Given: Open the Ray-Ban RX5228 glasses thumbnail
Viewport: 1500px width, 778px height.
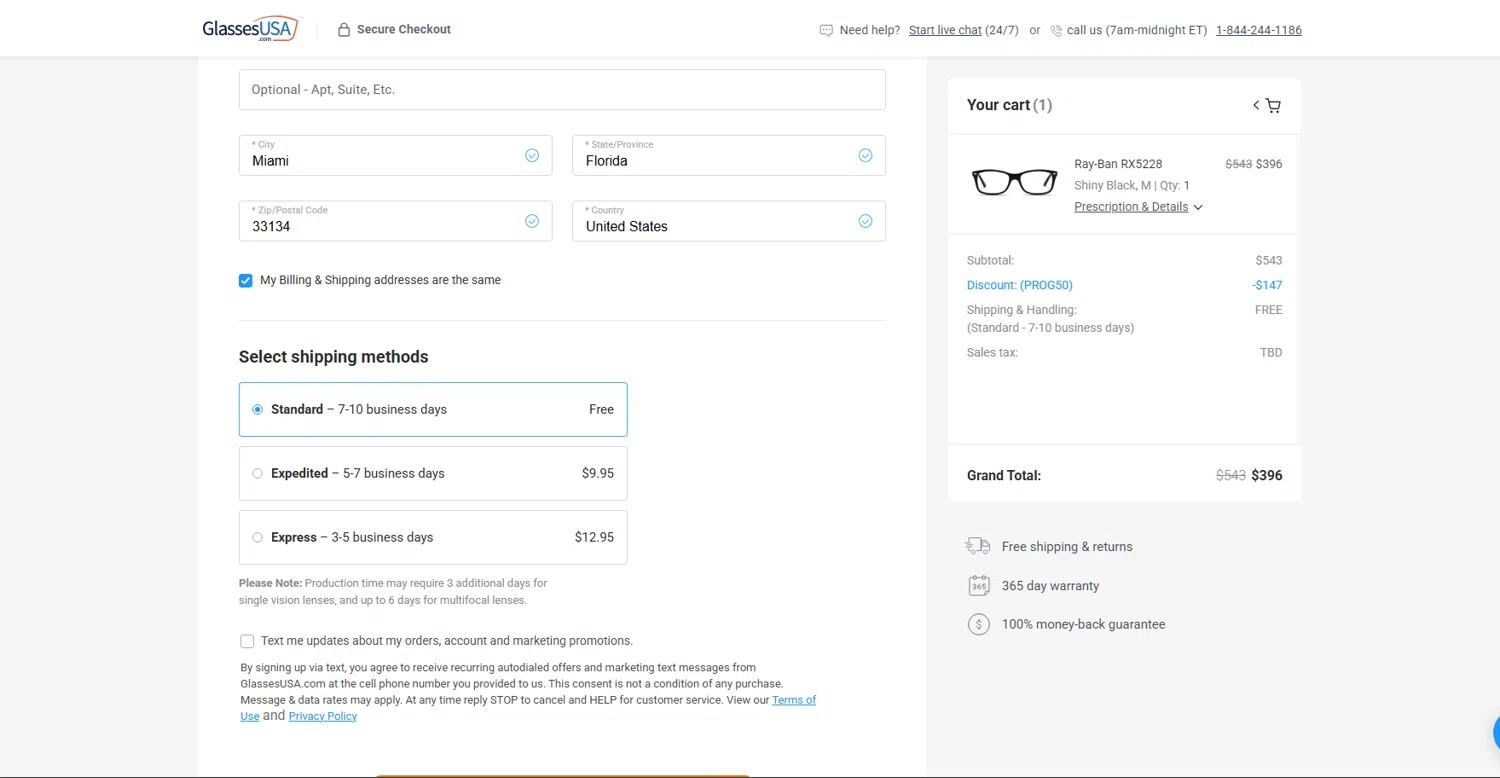Looking at the screenshot, I should pos(1014,182).
